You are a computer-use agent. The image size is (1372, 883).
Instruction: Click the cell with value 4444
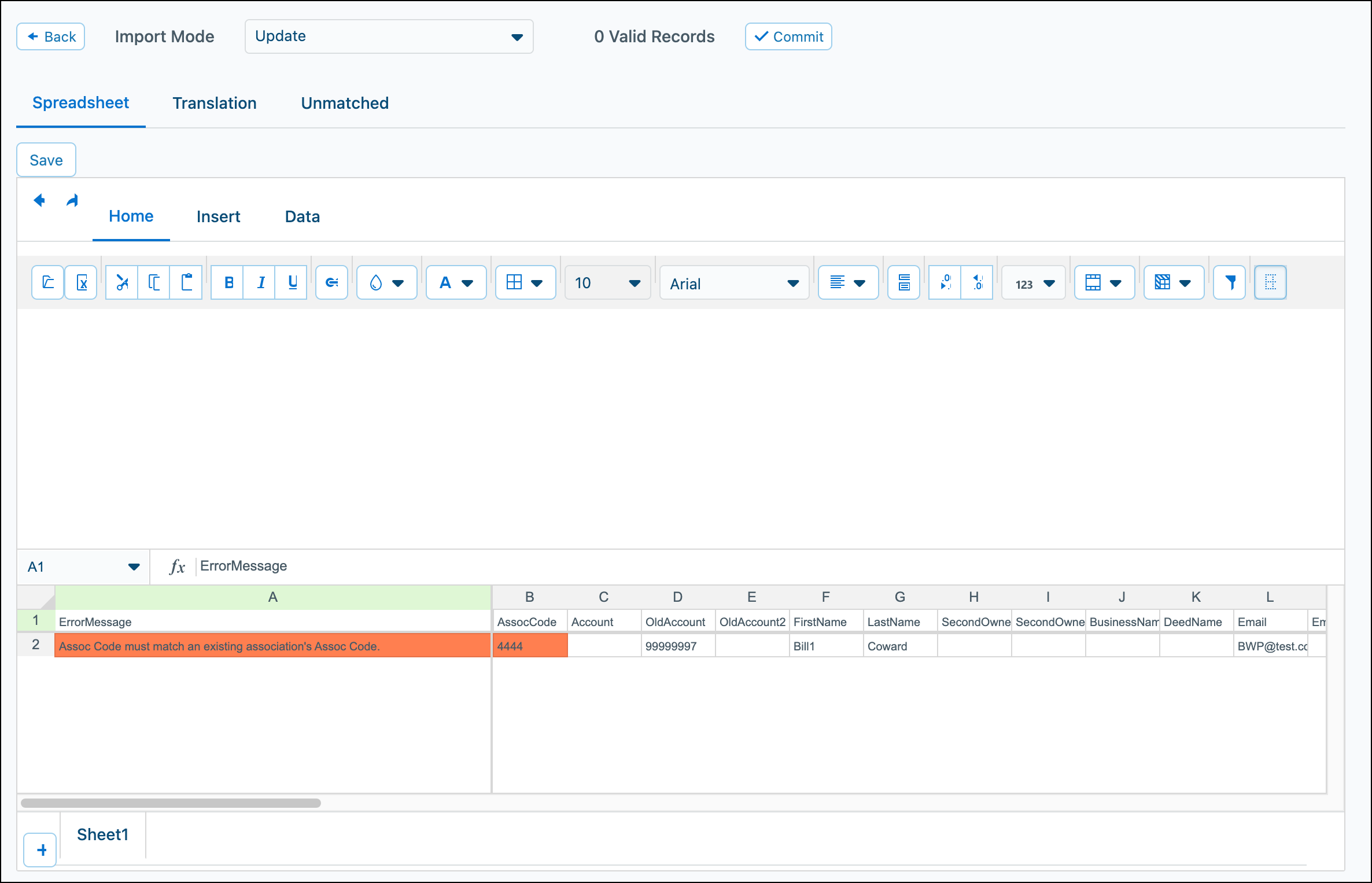(x=530, y=646)
